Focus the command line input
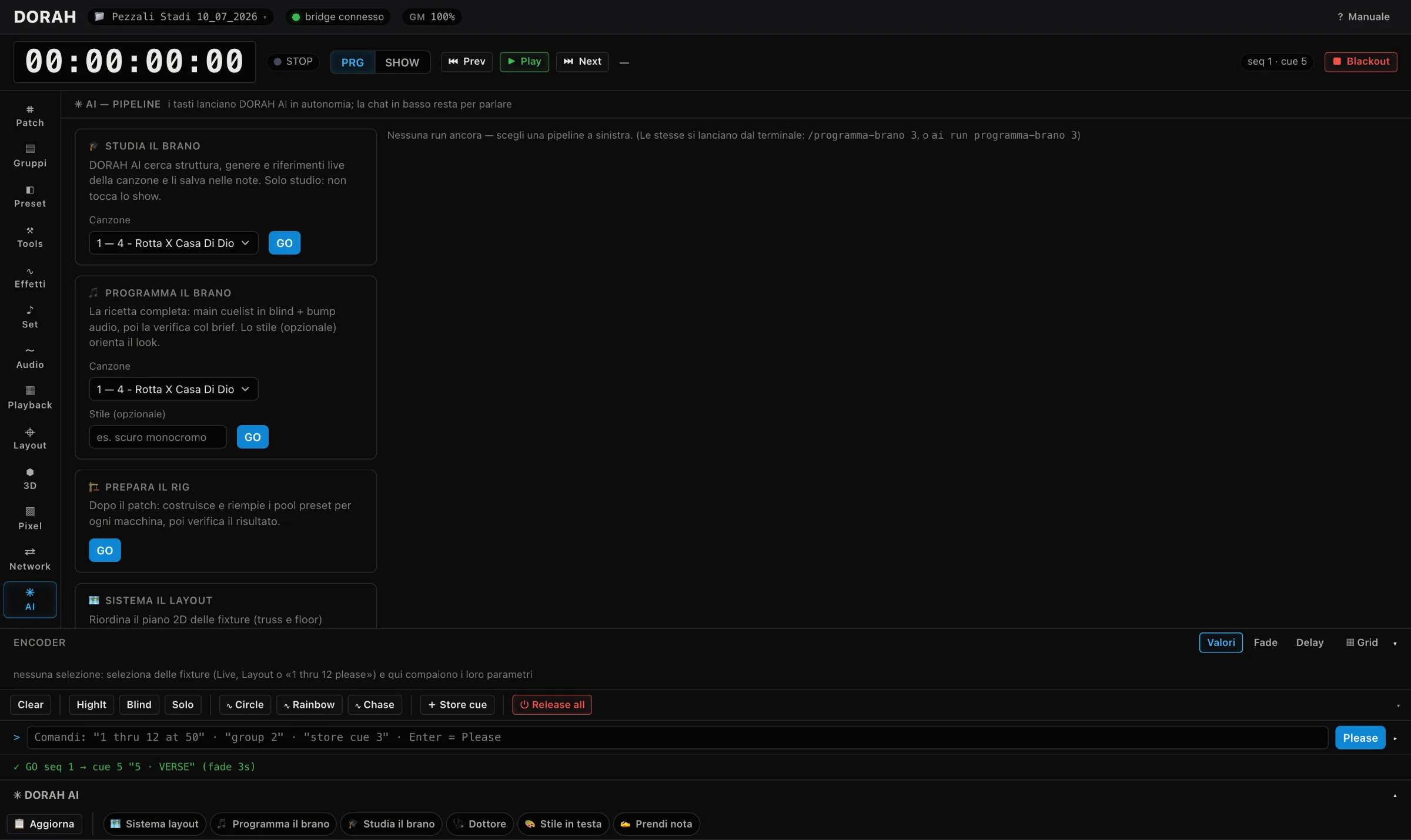 coord(677,737)
